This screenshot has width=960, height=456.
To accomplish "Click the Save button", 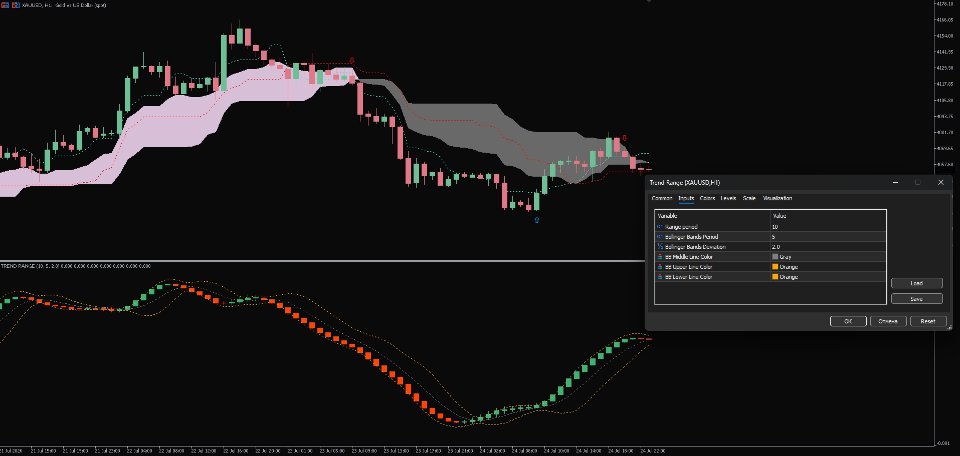I will pyautogui.click(x=917, y=299).
